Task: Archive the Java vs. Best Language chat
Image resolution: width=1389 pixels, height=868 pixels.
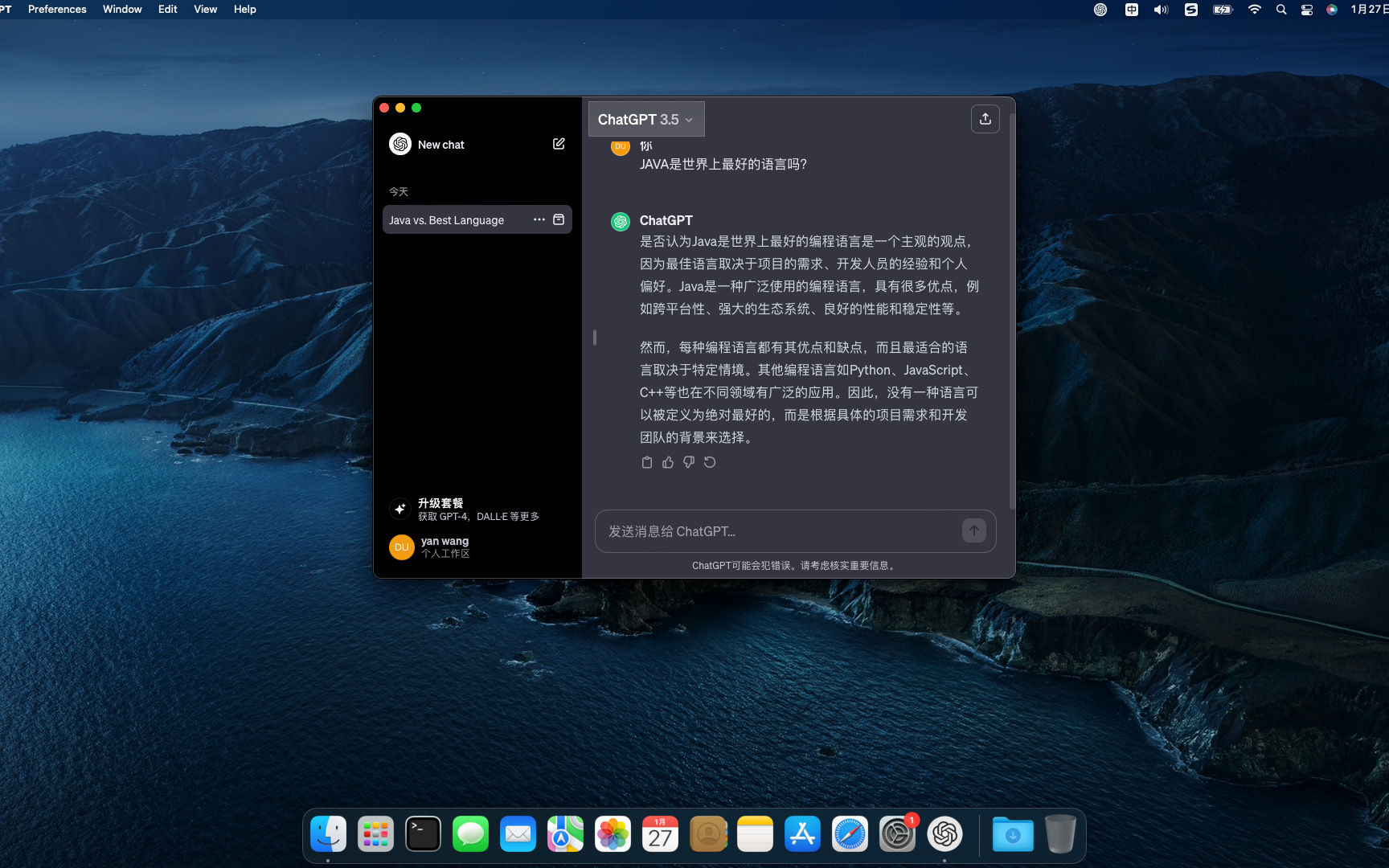Action: [x=559, y=219]
